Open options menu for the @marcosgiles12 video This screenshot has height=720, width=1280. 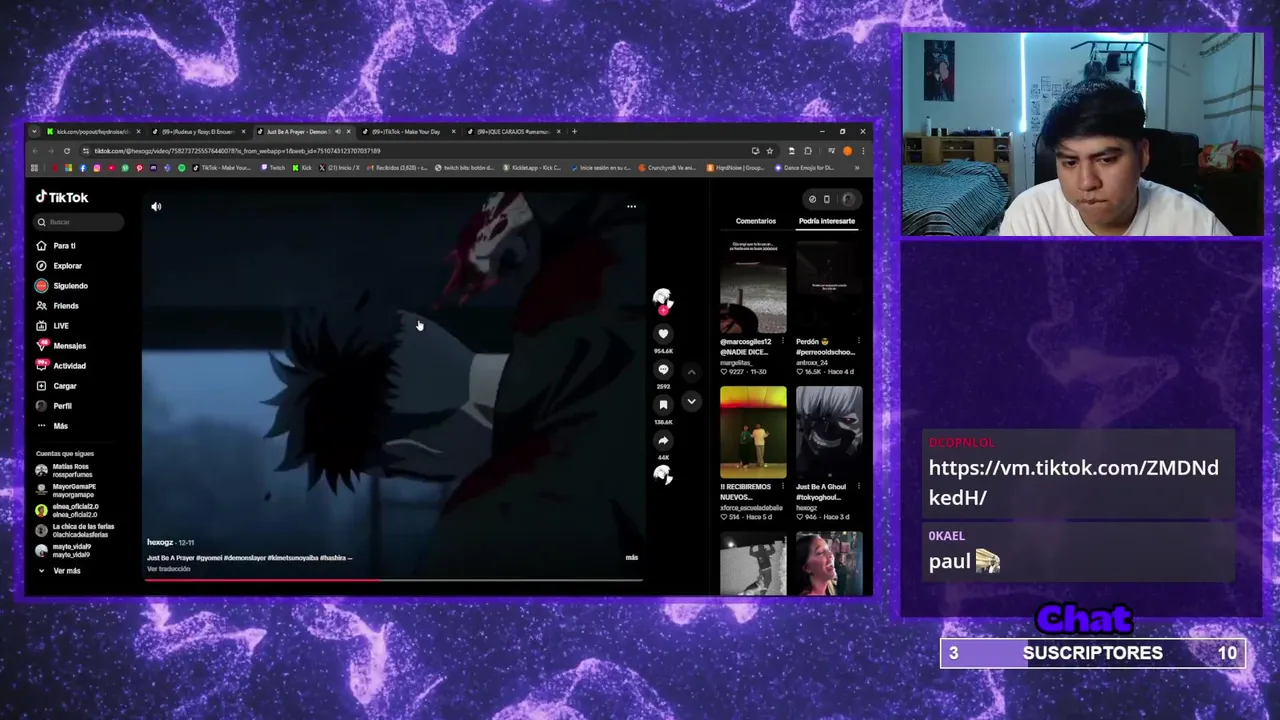click(783, 342)
